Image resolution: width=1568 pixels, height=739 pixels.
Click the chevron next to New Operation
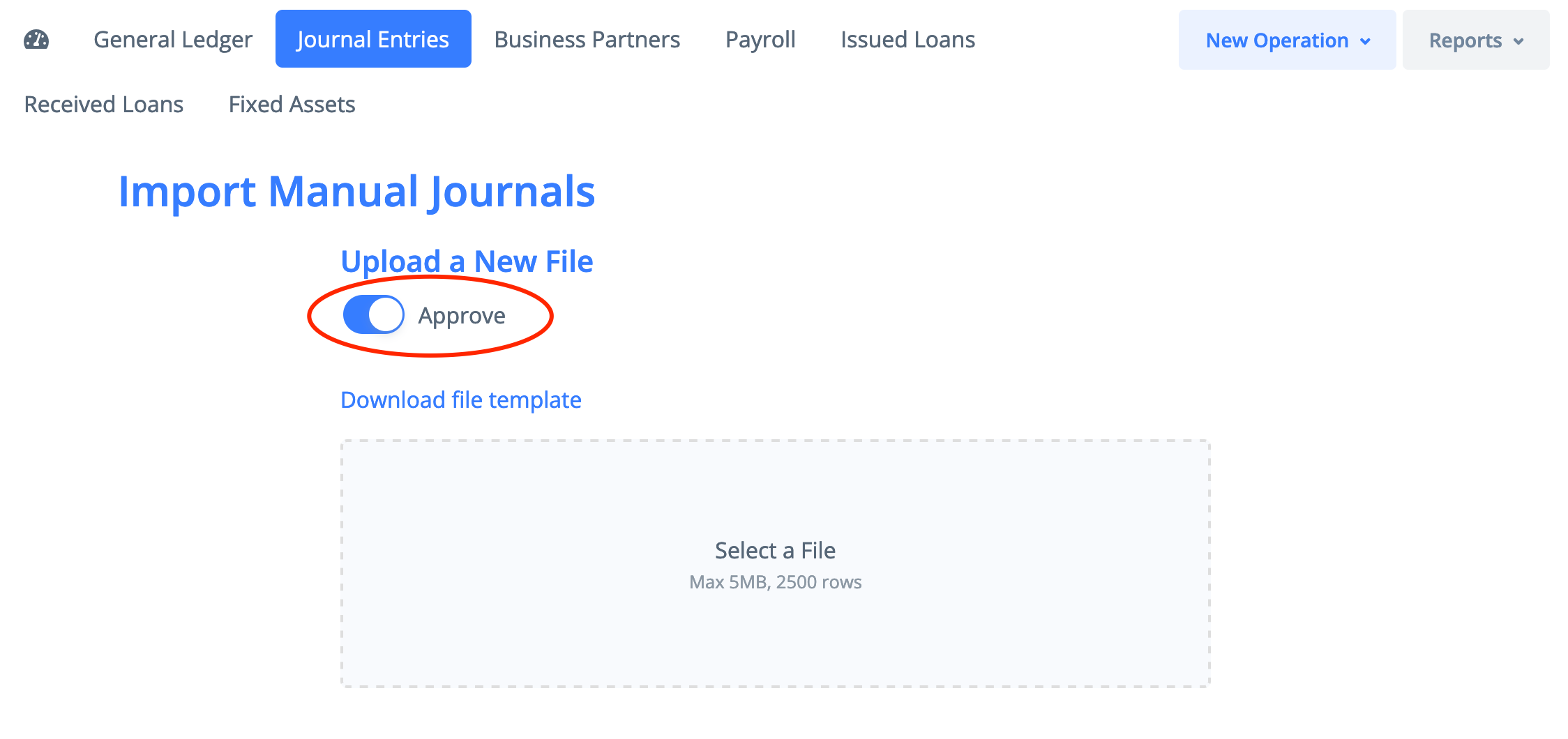click(1365, 41)
